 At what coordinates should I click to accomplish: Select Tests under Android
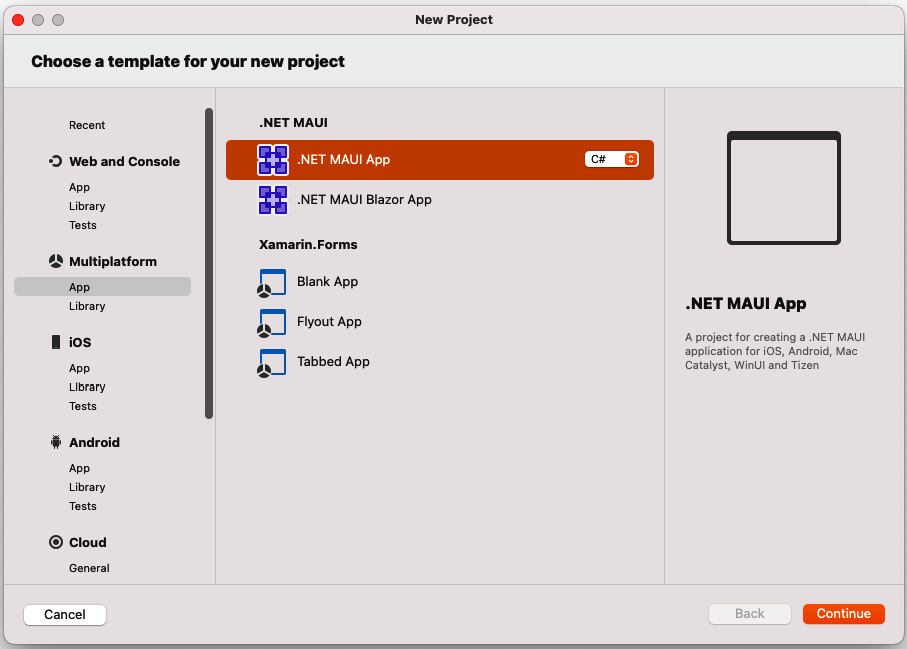83,506
